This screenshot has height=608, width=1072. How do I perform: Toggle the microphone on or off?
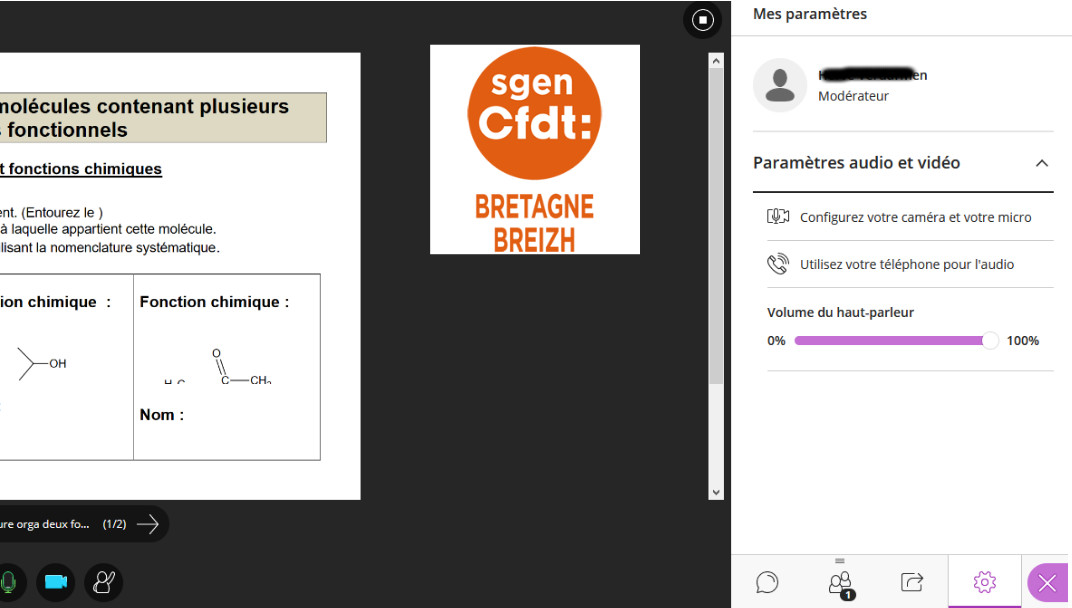(x=8, y=582)
